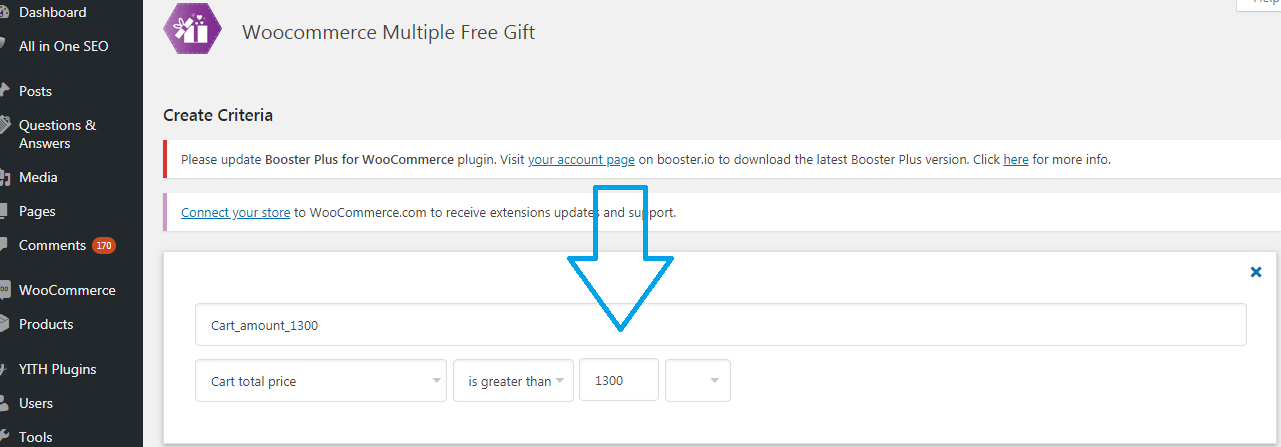
Task: Open the 'Cart total price' dropdown
Action: coord(321,381)
